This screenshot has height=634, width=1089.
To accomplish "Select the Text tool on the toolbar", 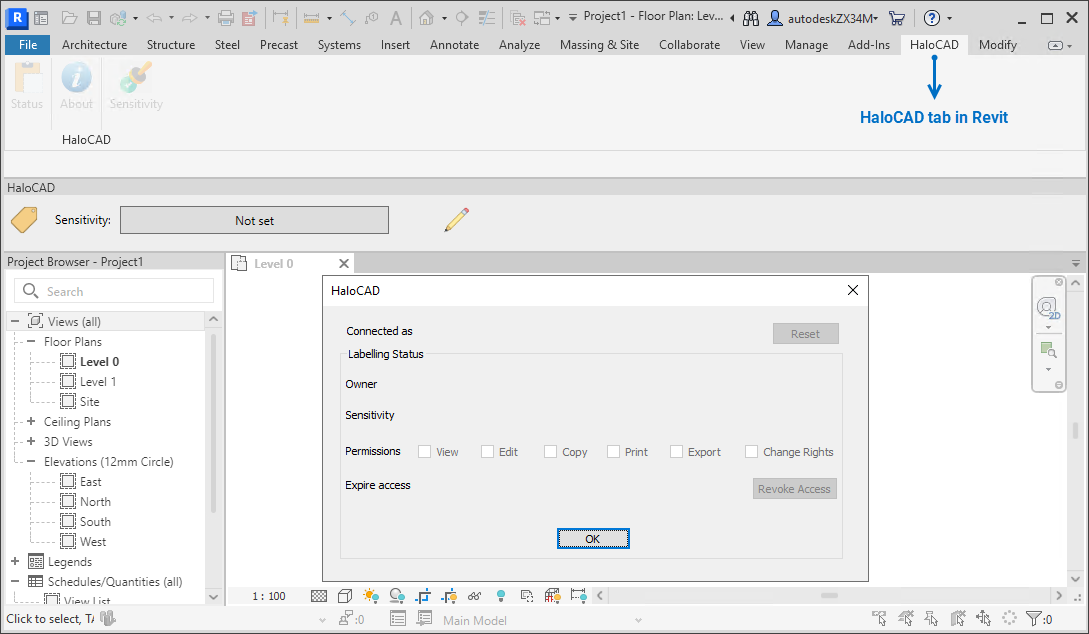I will [x=397, y=17].
